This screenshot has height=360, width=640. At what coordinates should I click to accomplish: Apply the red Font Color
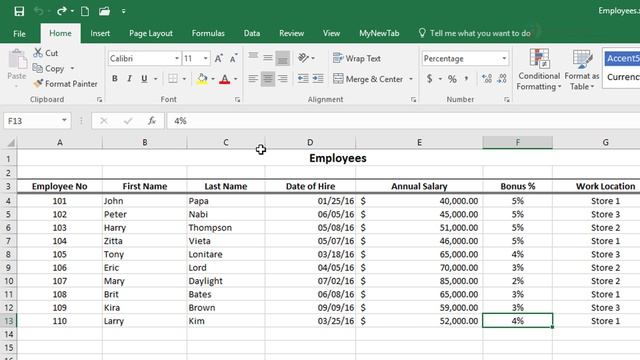224,79
